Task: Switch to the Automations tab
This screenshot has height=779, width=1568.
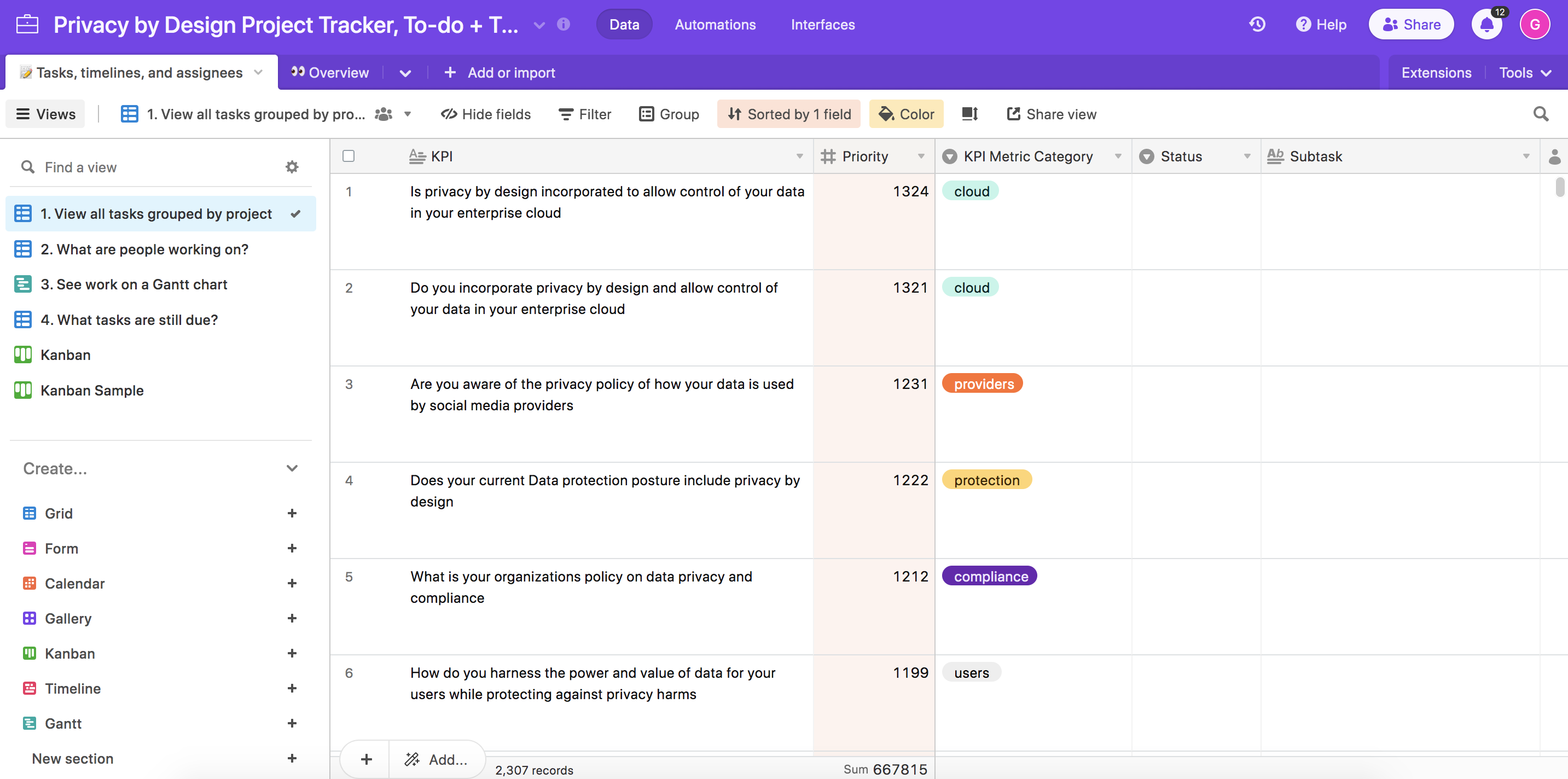Action: click(715, 24)
